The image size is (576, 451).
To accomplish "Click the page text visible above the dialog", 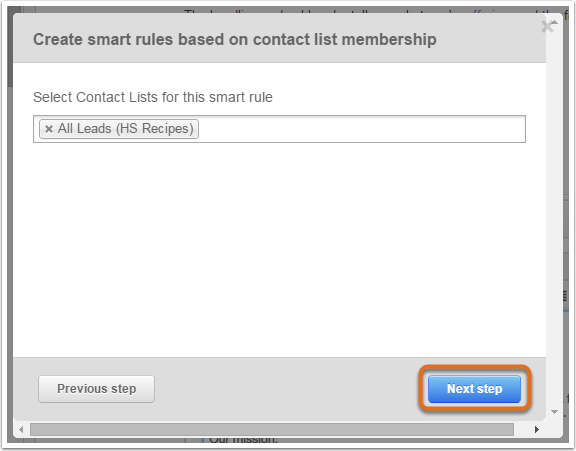I will click(x=367, y=13).
